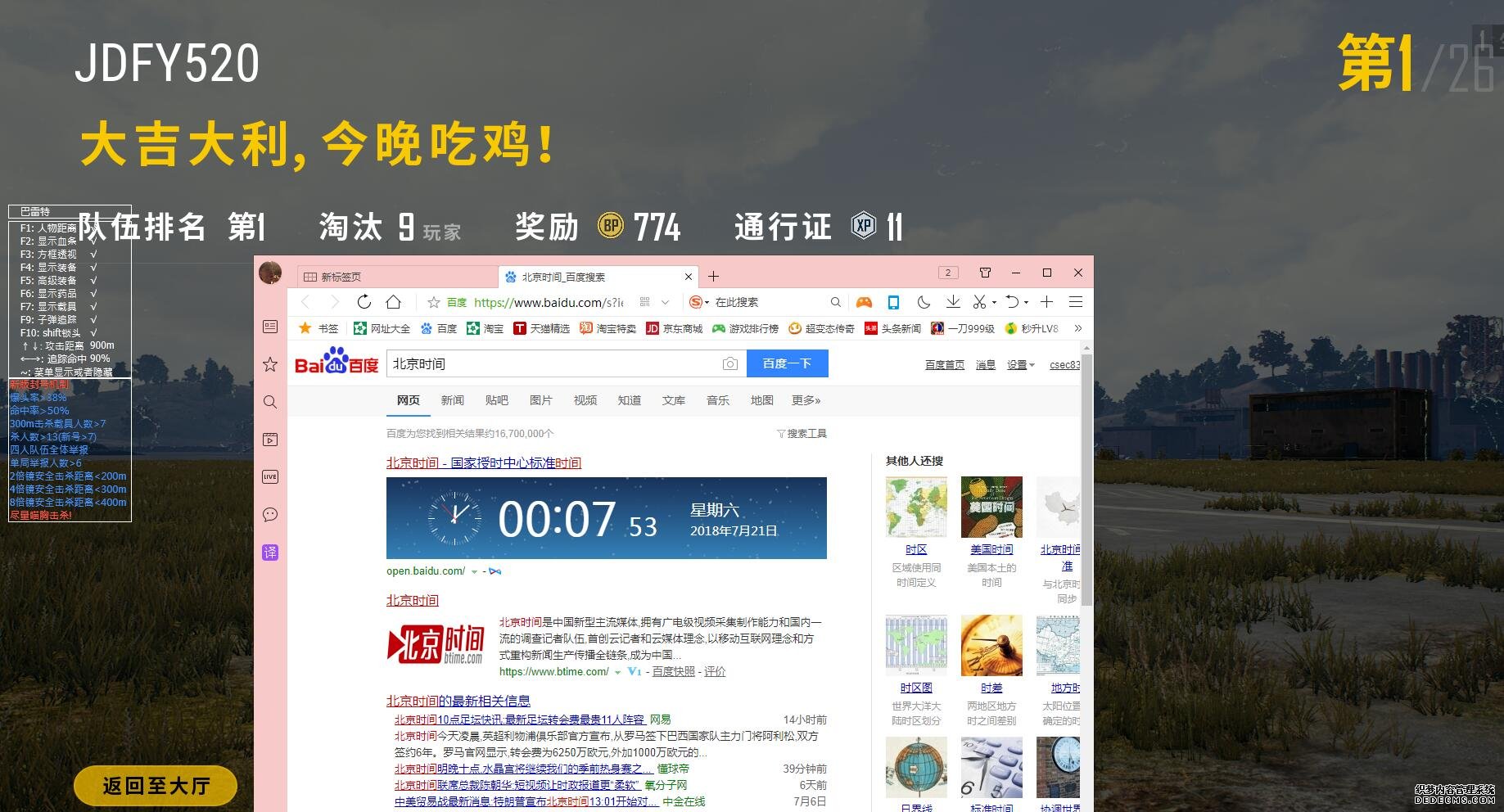Open new tab with plus button
The height and width of the screenshot is (812, 1504).
pyautogui.click(x=713, y=277)
